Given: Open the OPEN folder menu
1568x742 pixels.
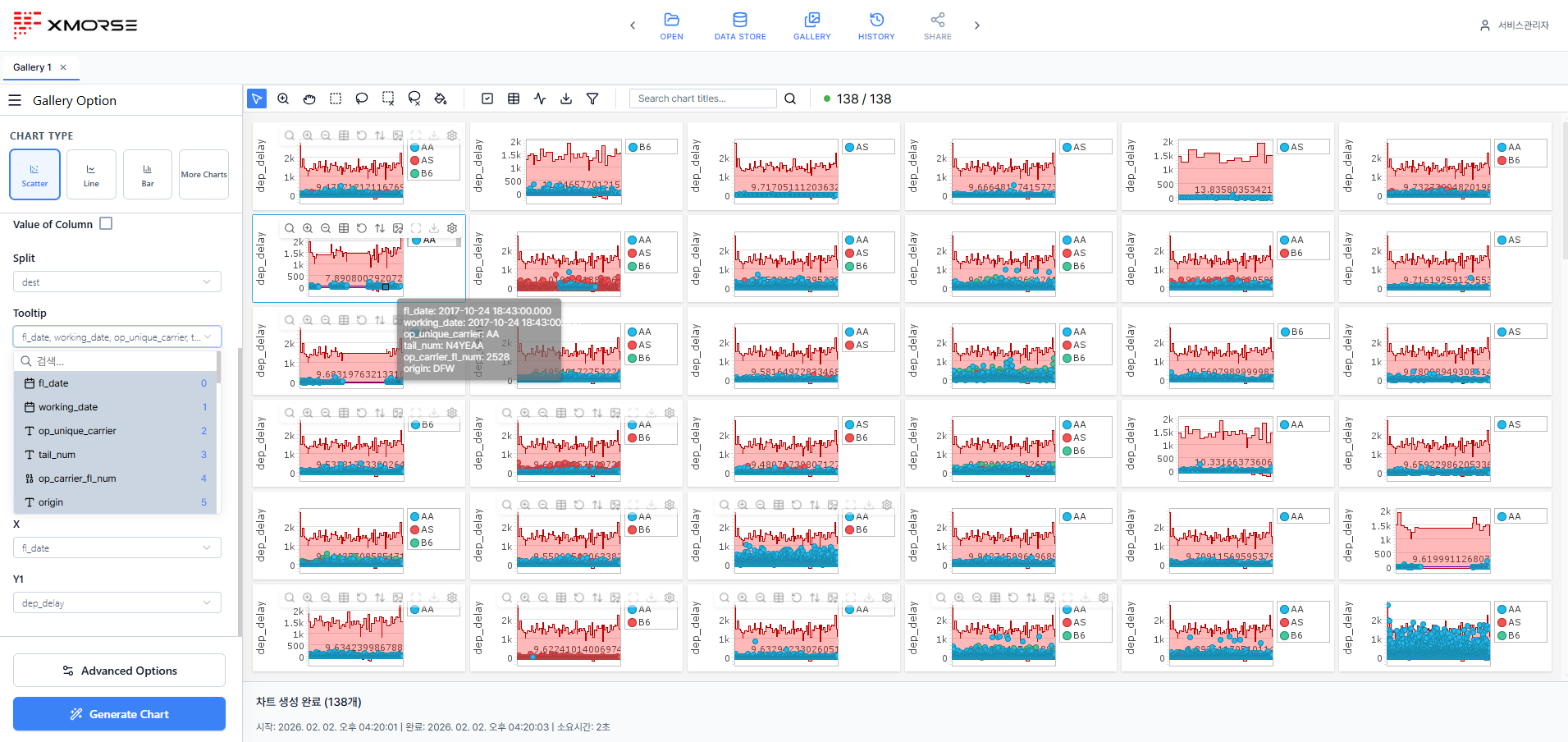Looking at the screenshot, I should pos(671,25).
